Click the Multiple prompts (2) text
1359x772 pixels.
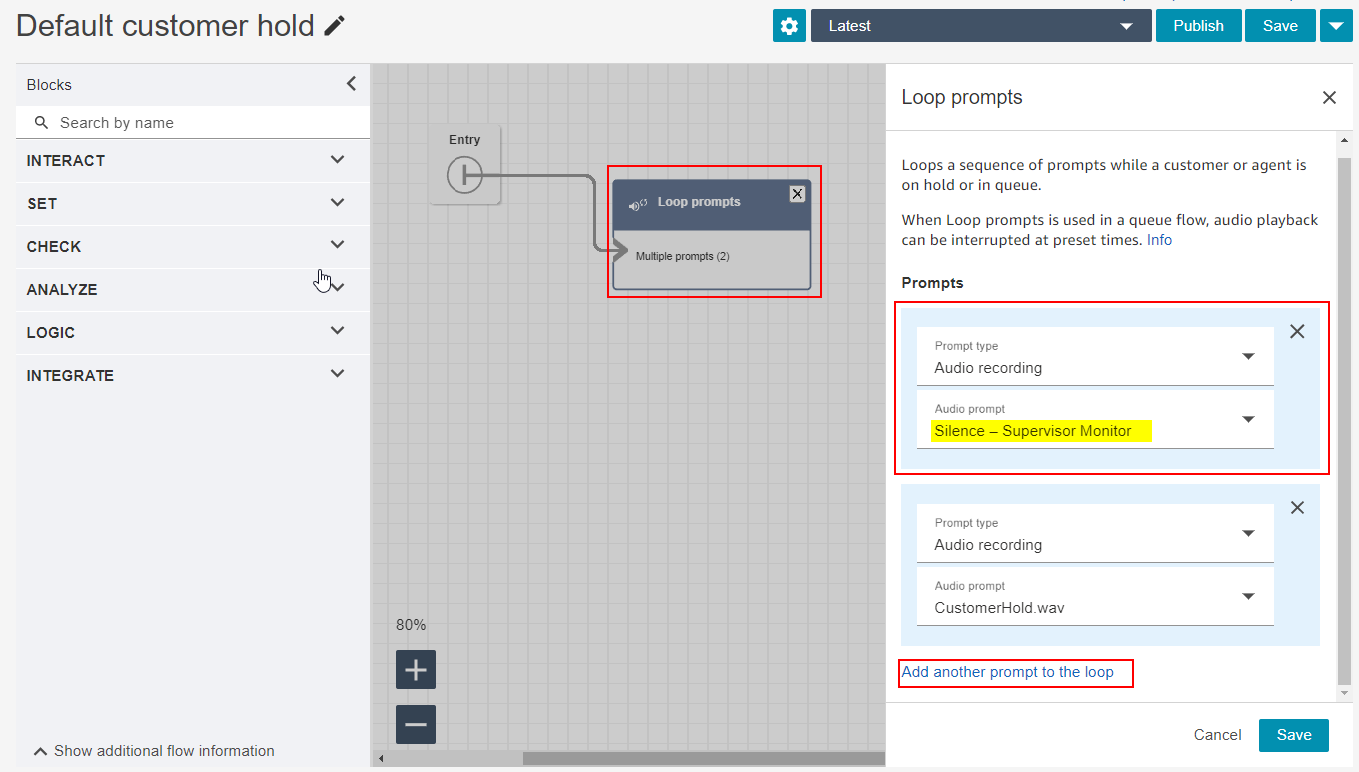[682, 257]
